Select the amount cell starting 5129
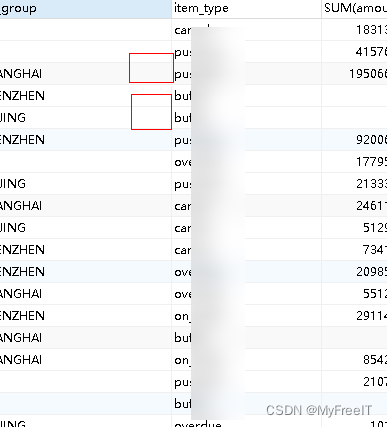Image resolution: width=387 pixels, height=427 pixels. 354,228
